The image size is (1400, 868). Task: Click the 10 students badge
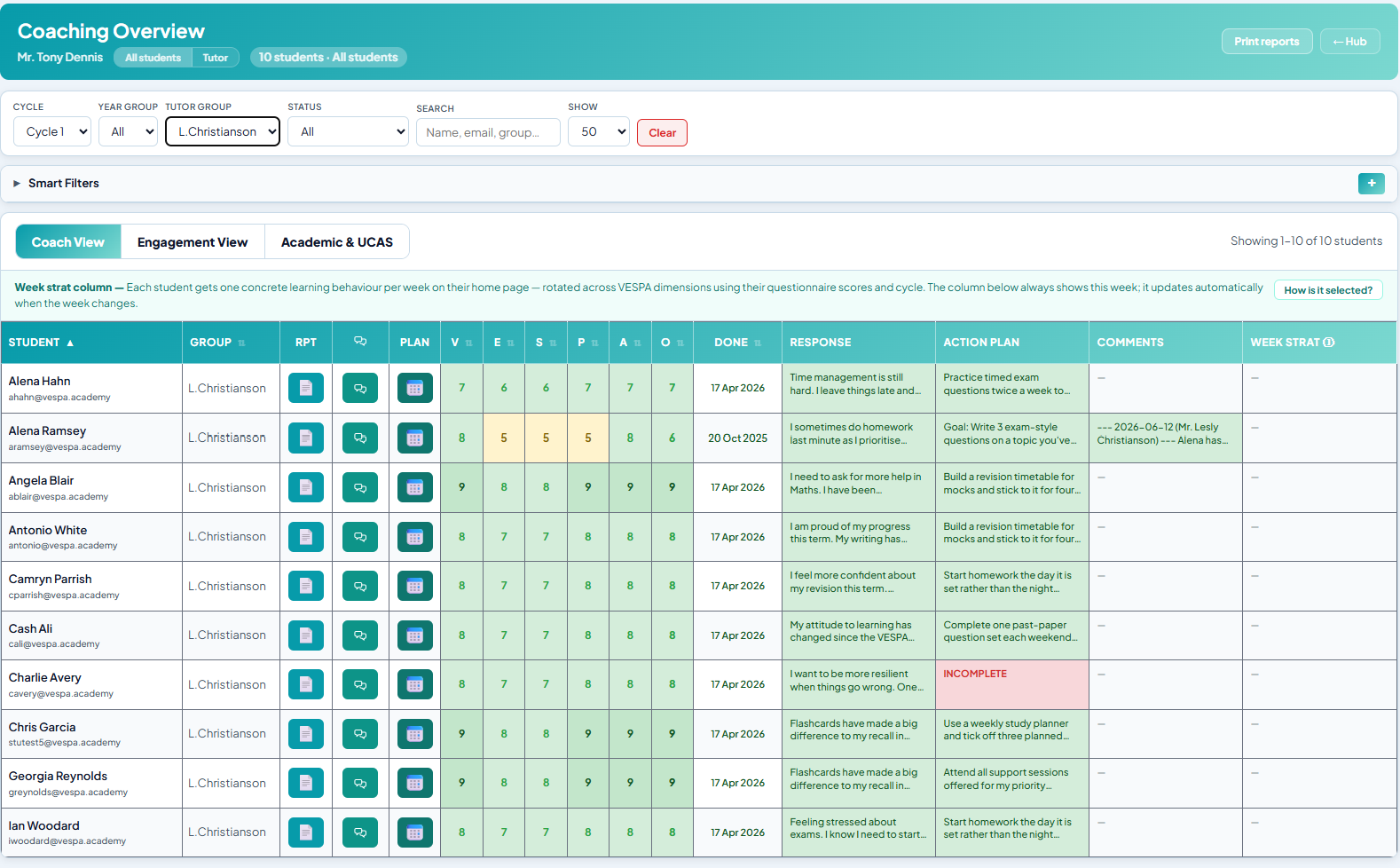(x=328, y=58)
